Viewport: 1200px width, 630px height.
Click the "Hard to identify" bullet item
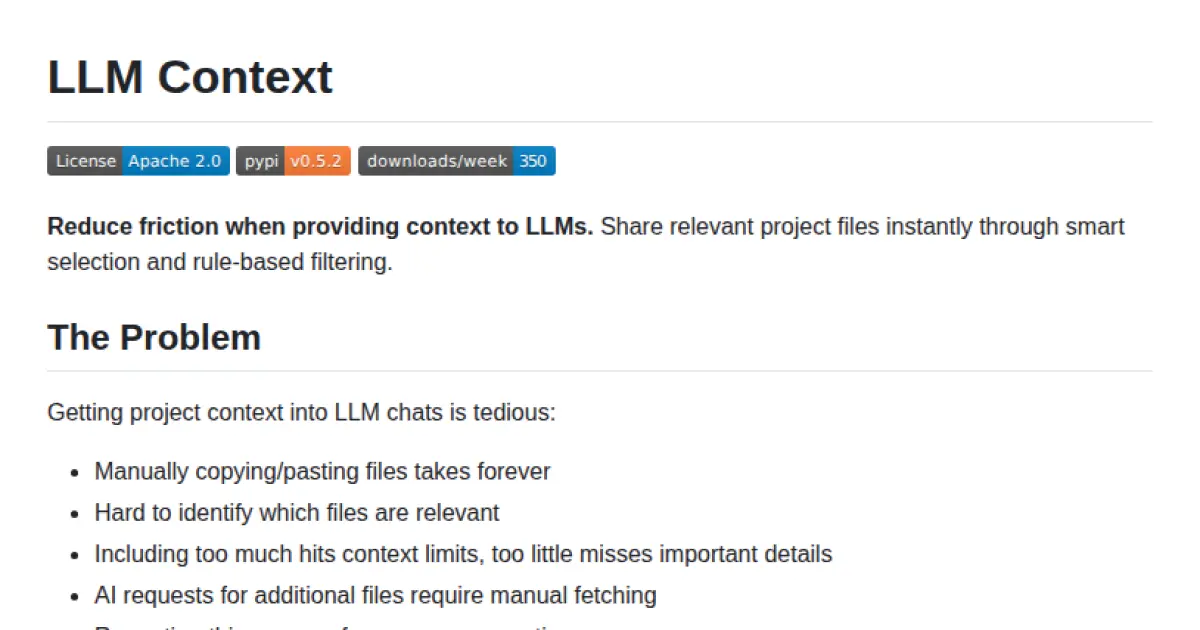coord(297,513)
